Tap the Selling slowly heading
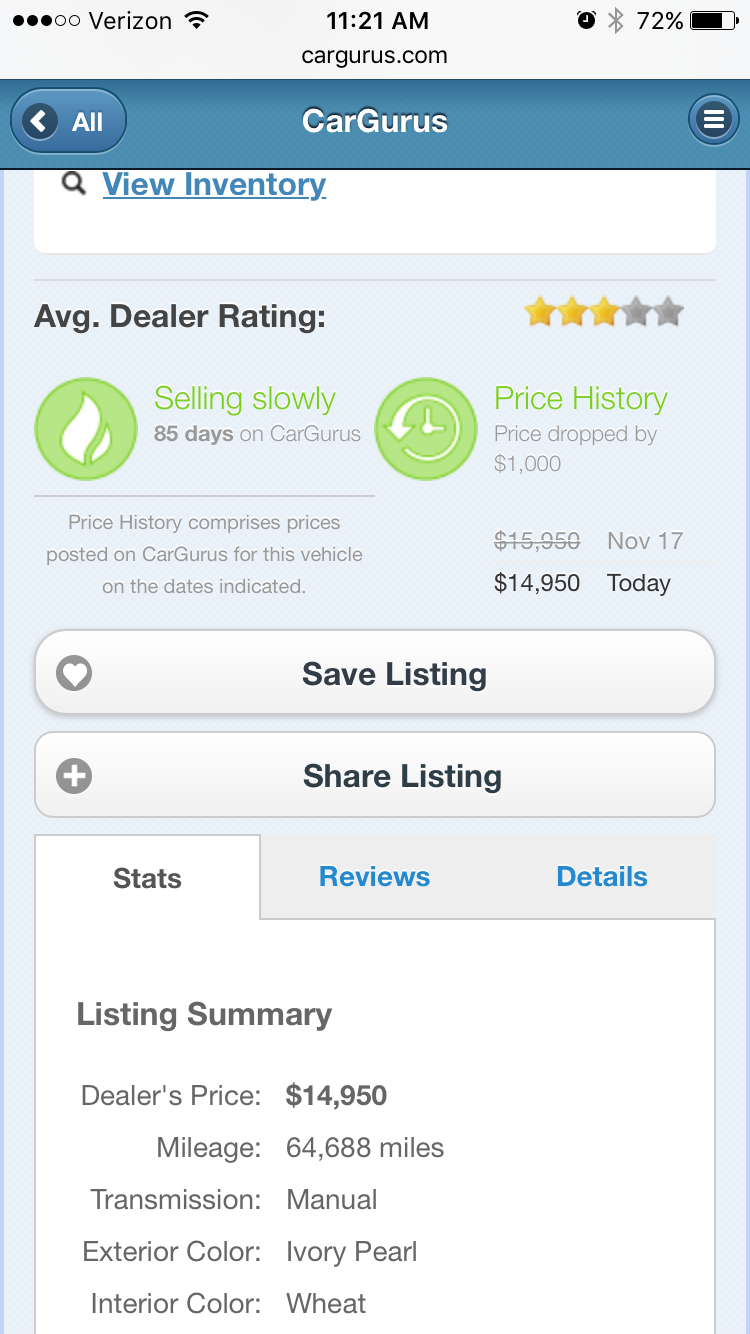The image size is (750, 1334). 244,398
